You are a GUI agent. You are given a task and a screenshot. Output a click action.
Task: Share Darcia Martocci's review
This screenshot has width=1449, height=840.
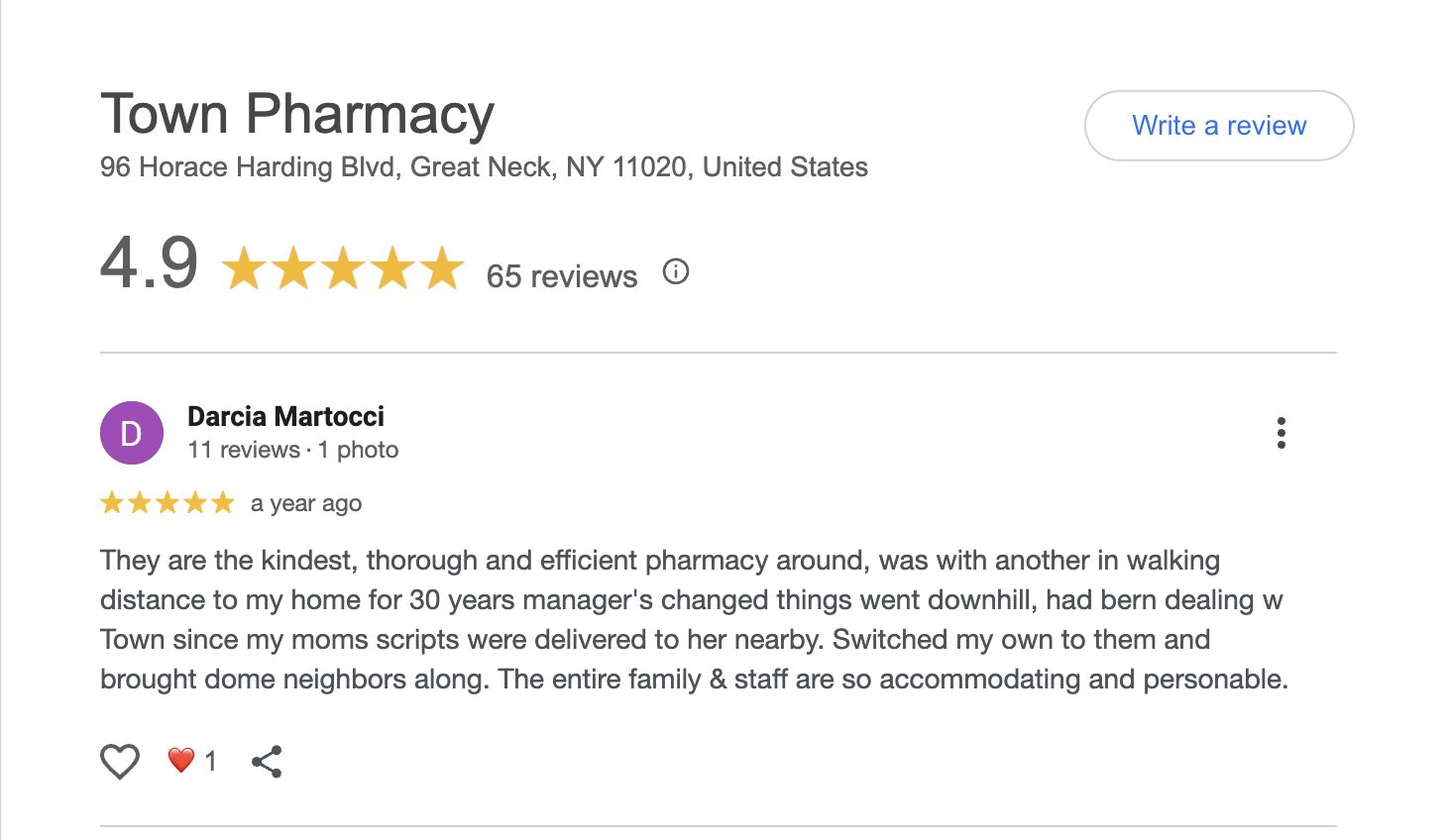point(267,761)
